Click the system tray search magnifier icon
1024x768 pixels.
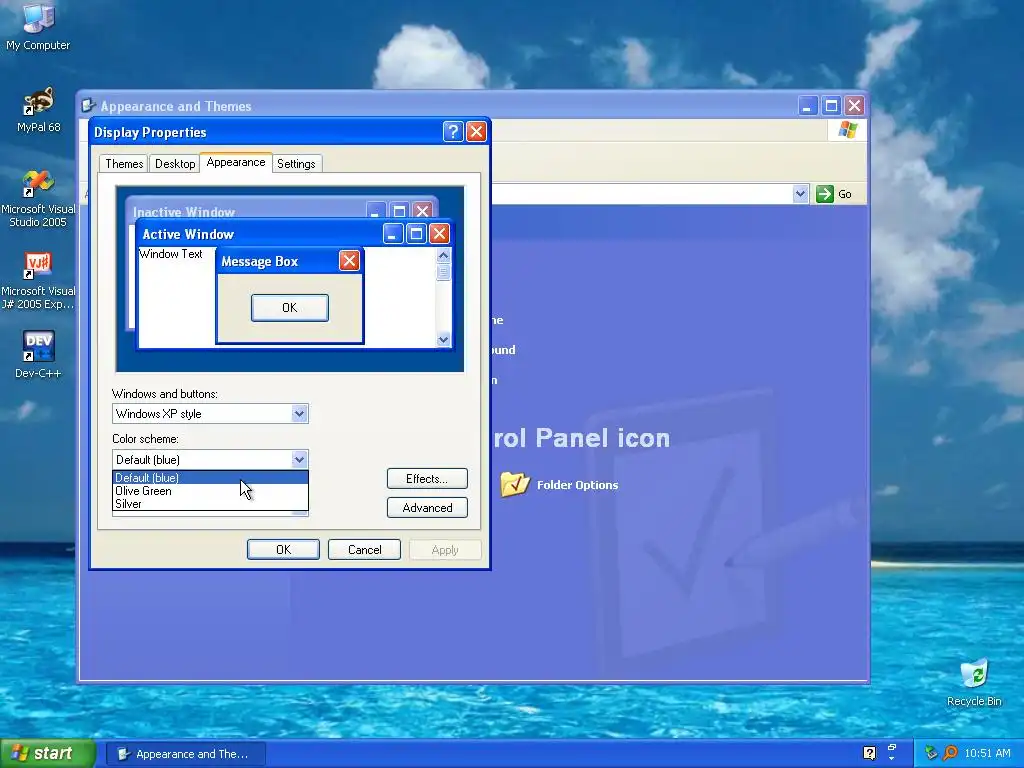[950, 753]
